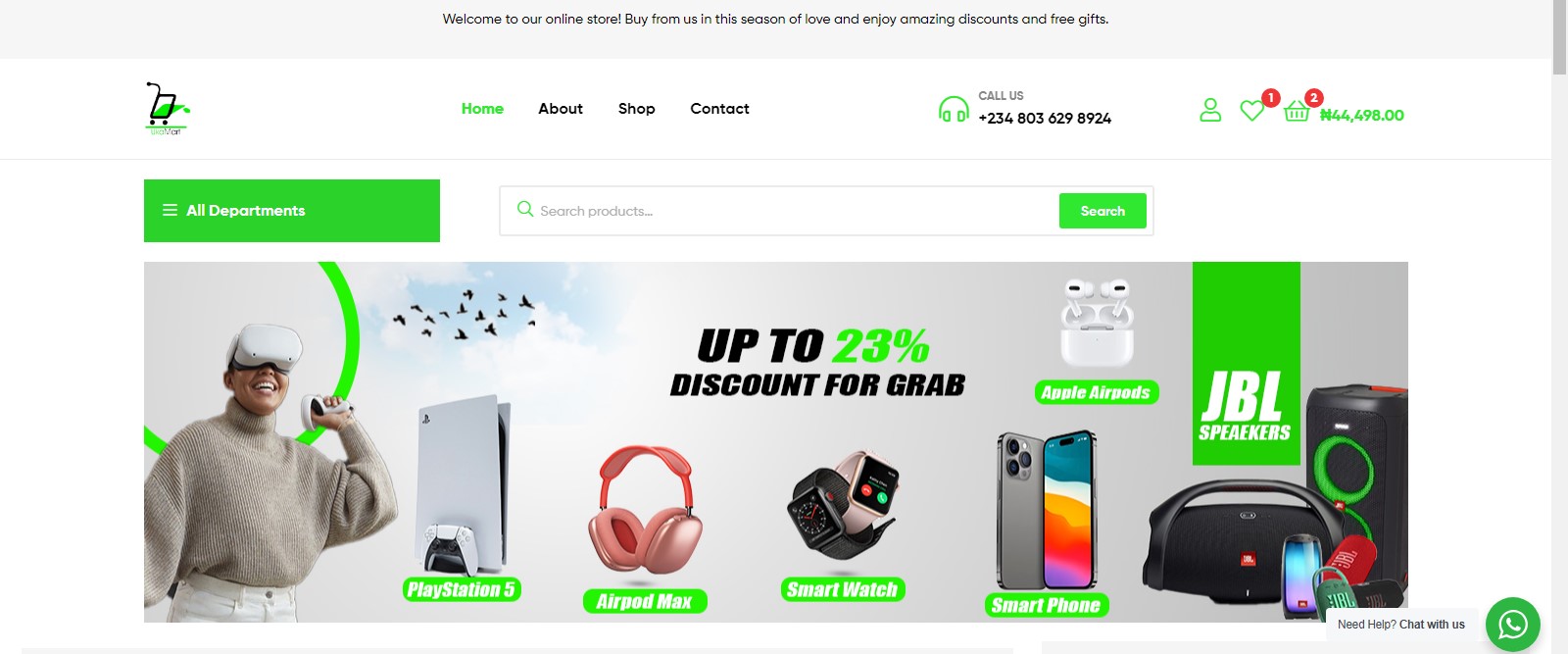The height and width of the screenshot is (654, 1568).
Task: Click the hamburger icon beside All Departments
Action: (x=170, y=210)
